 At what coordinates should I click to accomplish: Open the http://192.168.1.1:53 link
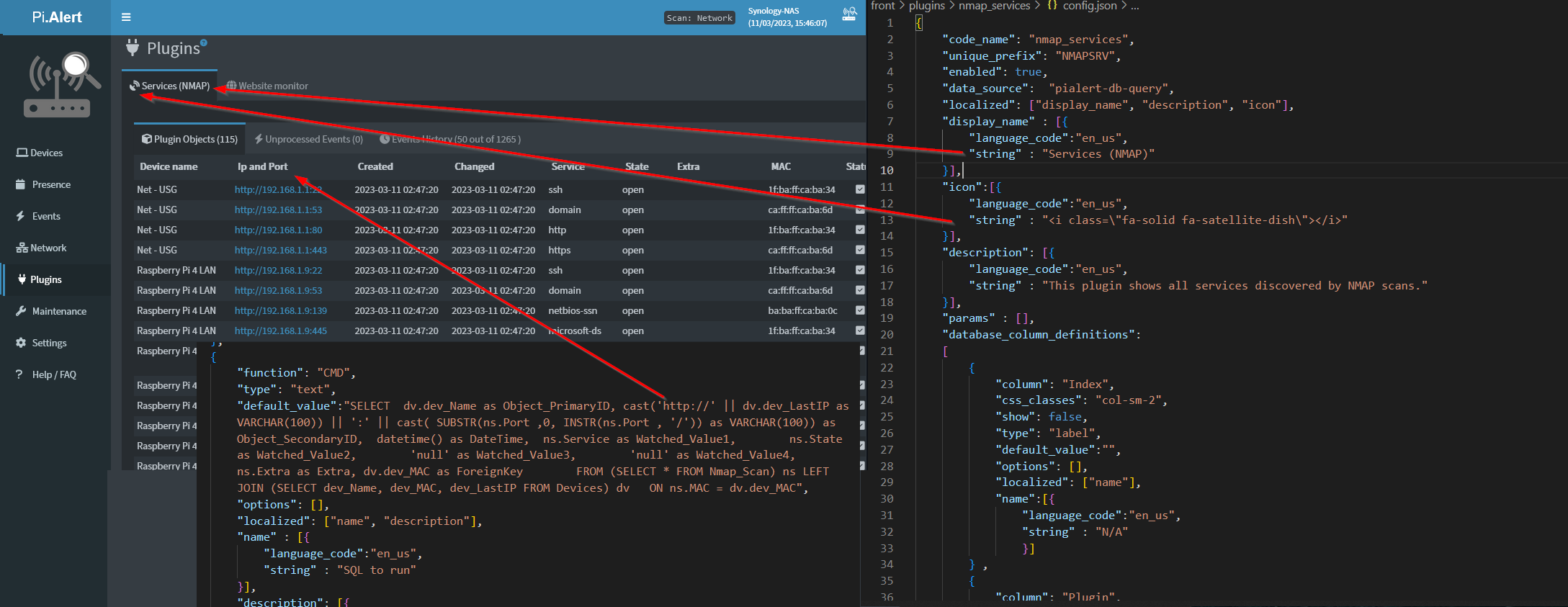[x=278, y=210]
